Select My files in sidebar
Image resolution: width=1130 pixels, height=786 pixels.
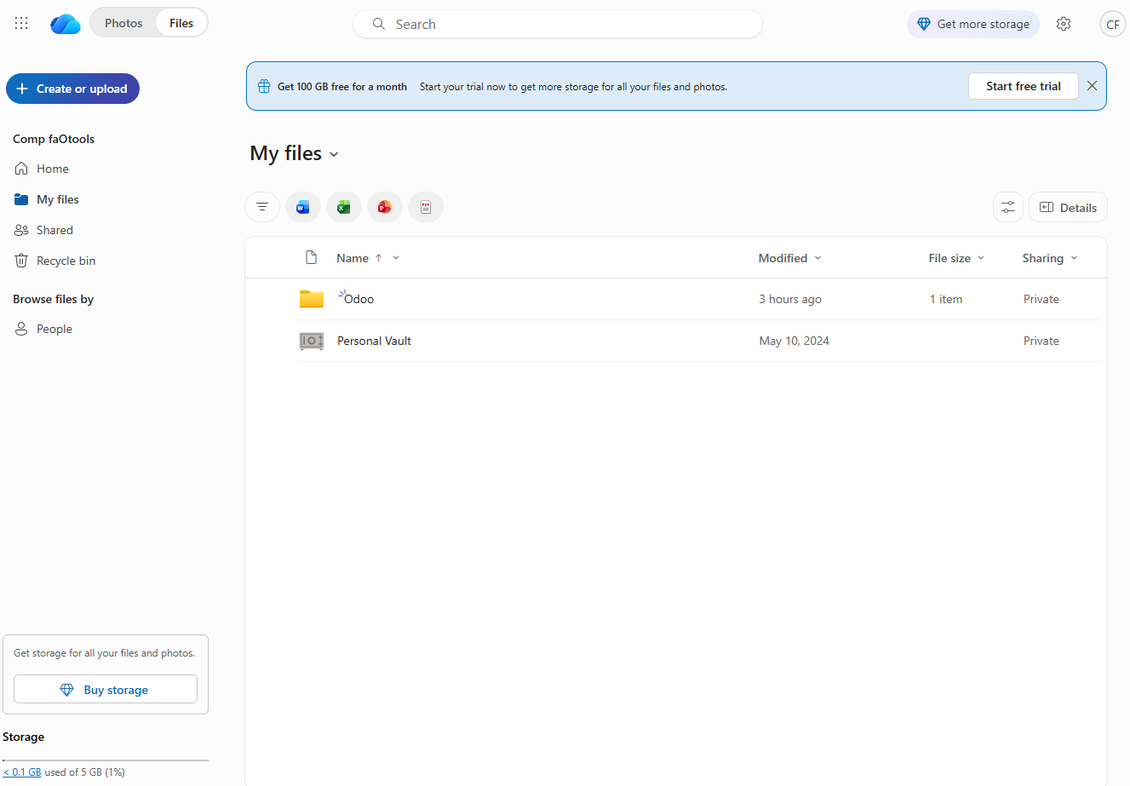pyautogui.click(x=58, y=200)
